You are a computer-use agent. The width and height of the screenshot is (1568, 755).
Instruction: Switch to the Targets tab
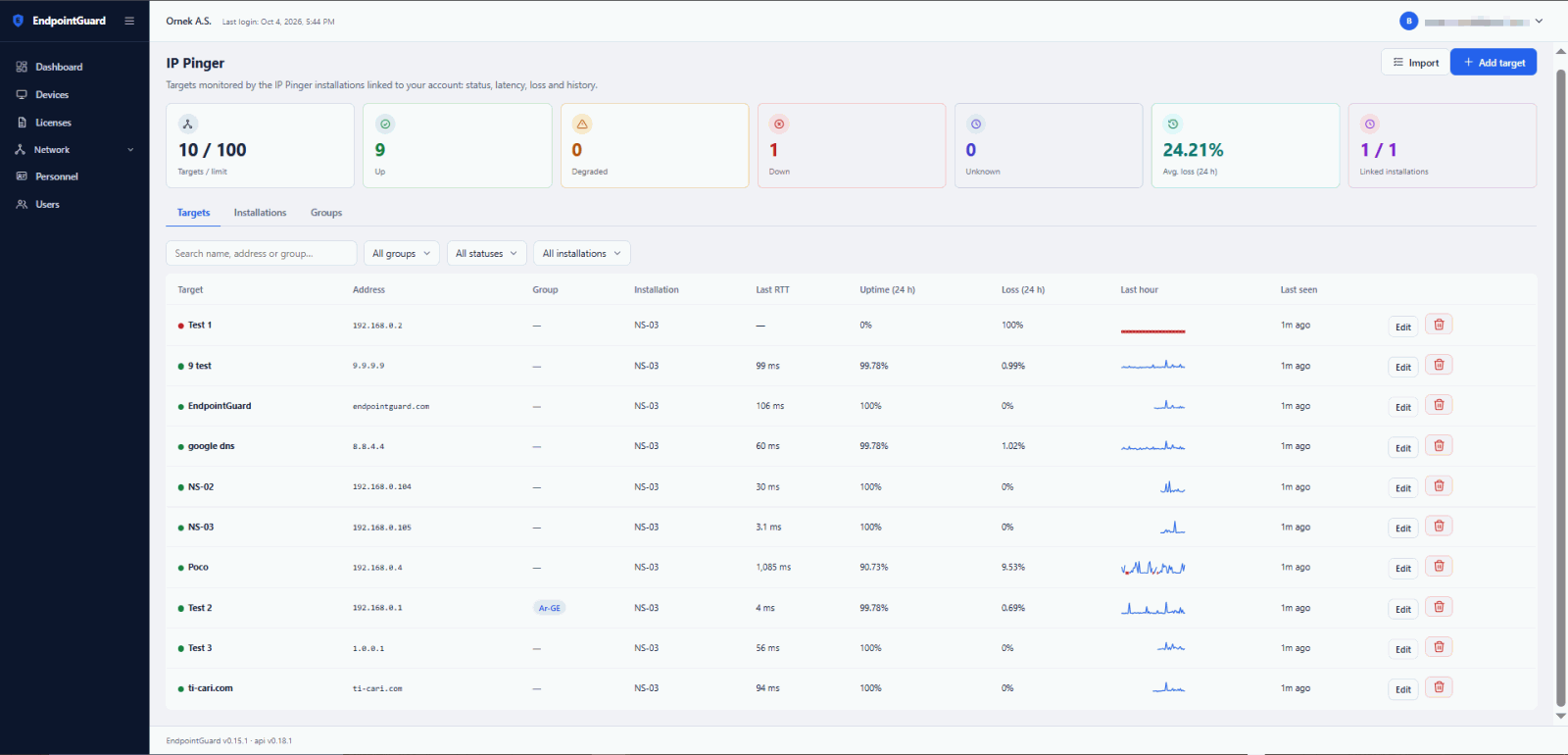pos(193,213)
